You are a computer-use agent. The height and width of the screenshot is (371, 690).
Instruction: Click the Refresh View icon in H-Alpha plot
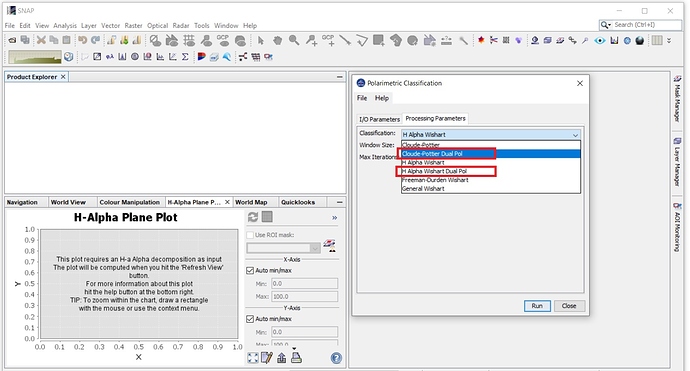pyautogui.click(x=253, y=217)
